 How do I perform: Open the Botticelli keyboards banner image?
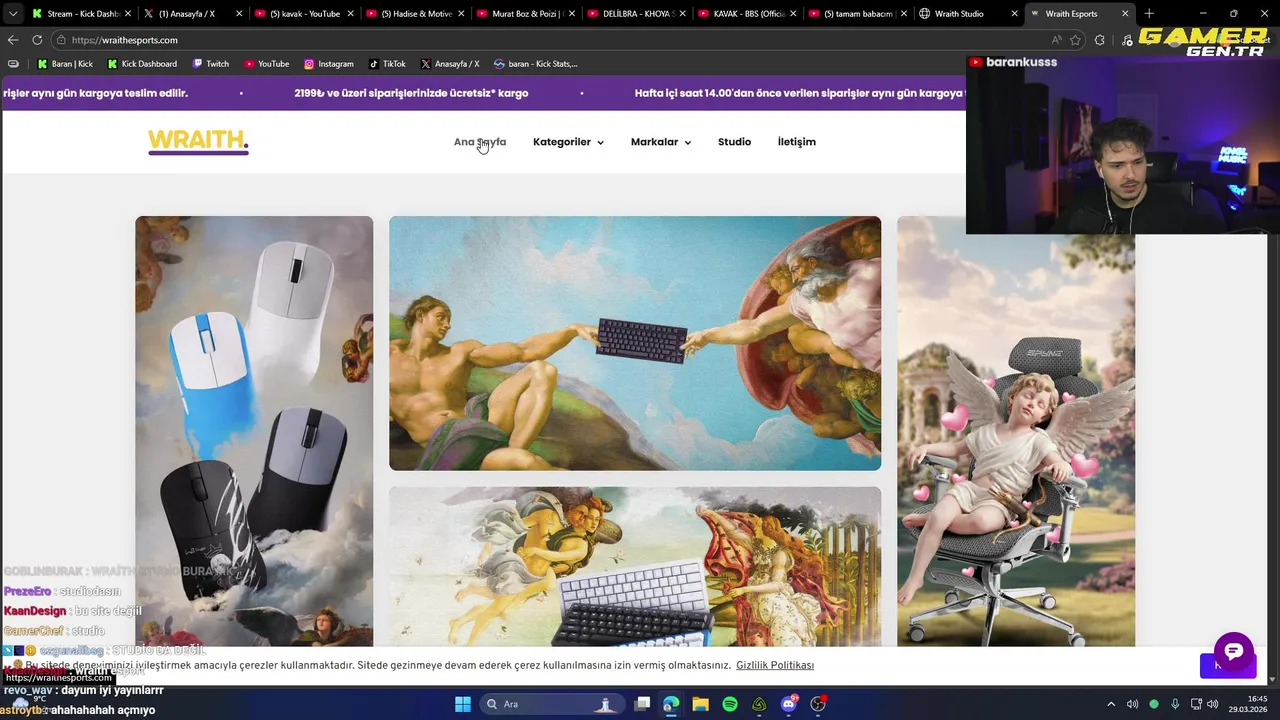pos(635,567)
